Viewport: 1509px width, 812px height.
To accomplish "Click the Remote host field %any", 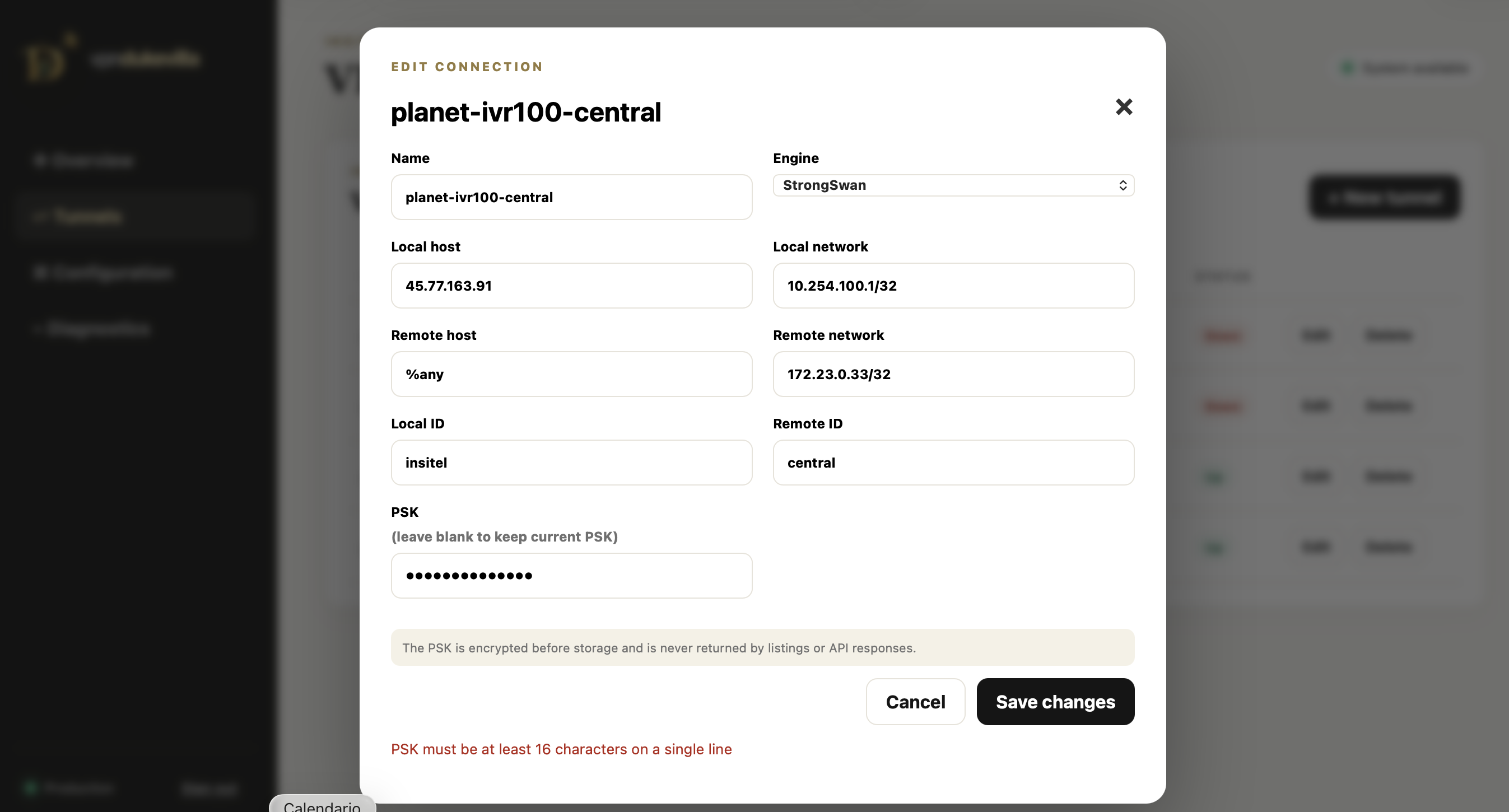I will pyautogui.click(x=571, y=374).
